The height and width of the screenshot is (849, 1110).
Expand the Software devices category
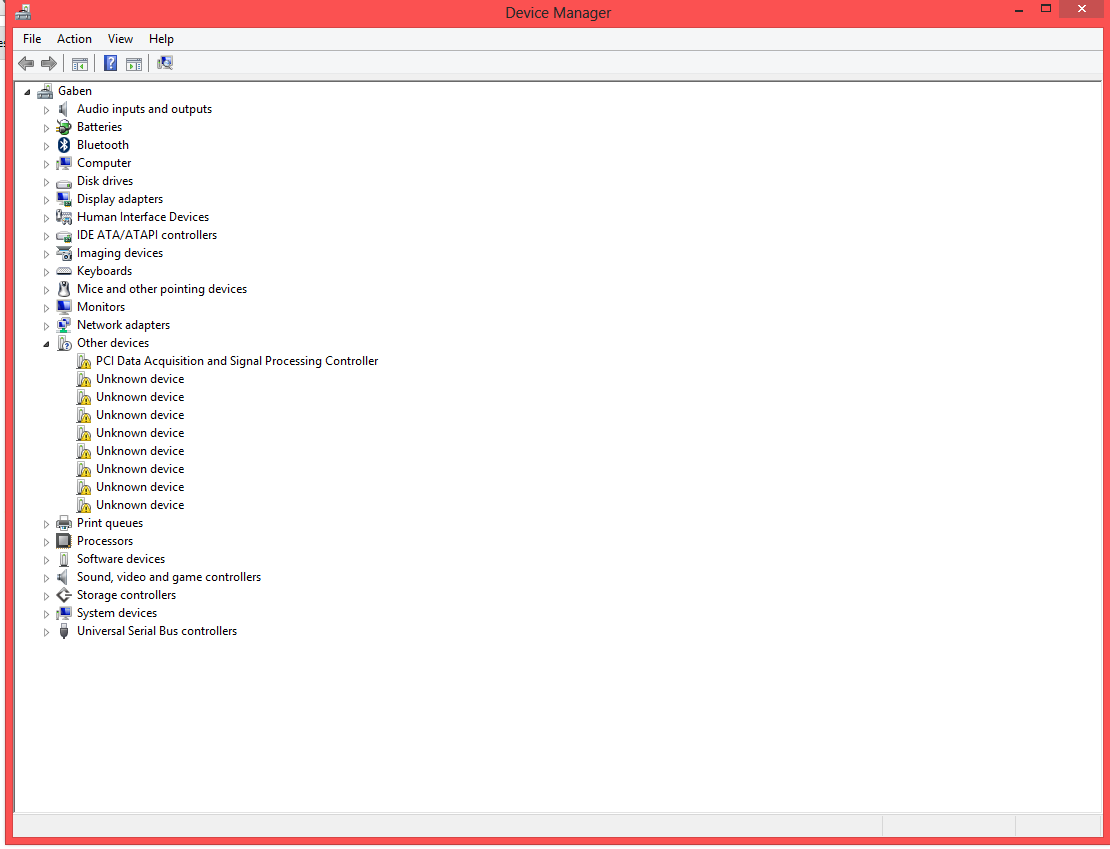click(x=47, y=560)
